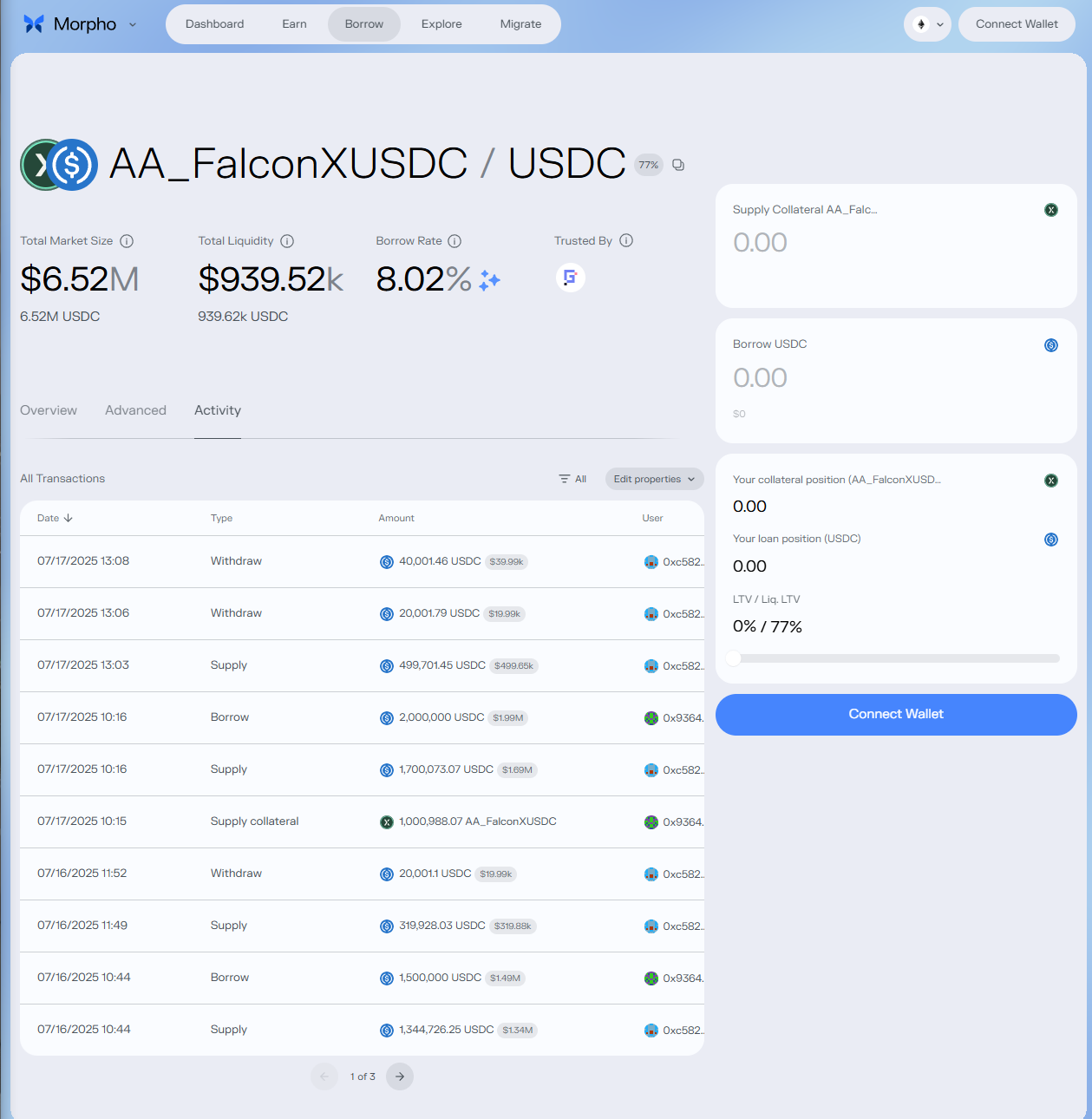
Task: Click the blue Connect Wallet button
Action: pyautogui.click(x=896, y=715)
